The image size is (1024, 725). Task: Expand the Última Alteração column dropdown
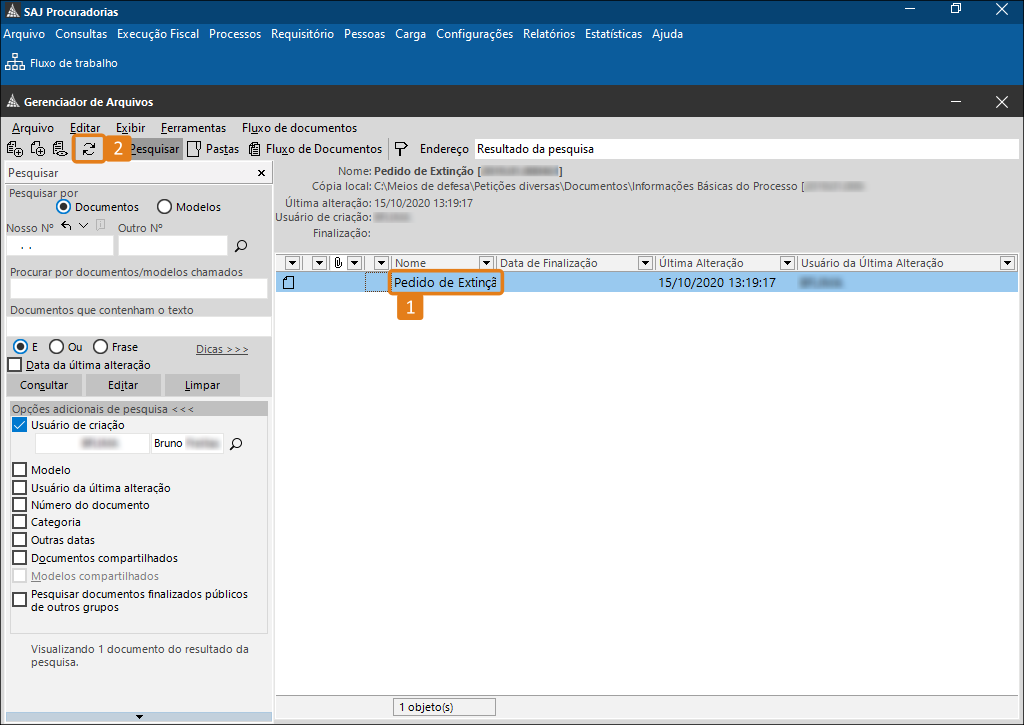coord(787,263)
